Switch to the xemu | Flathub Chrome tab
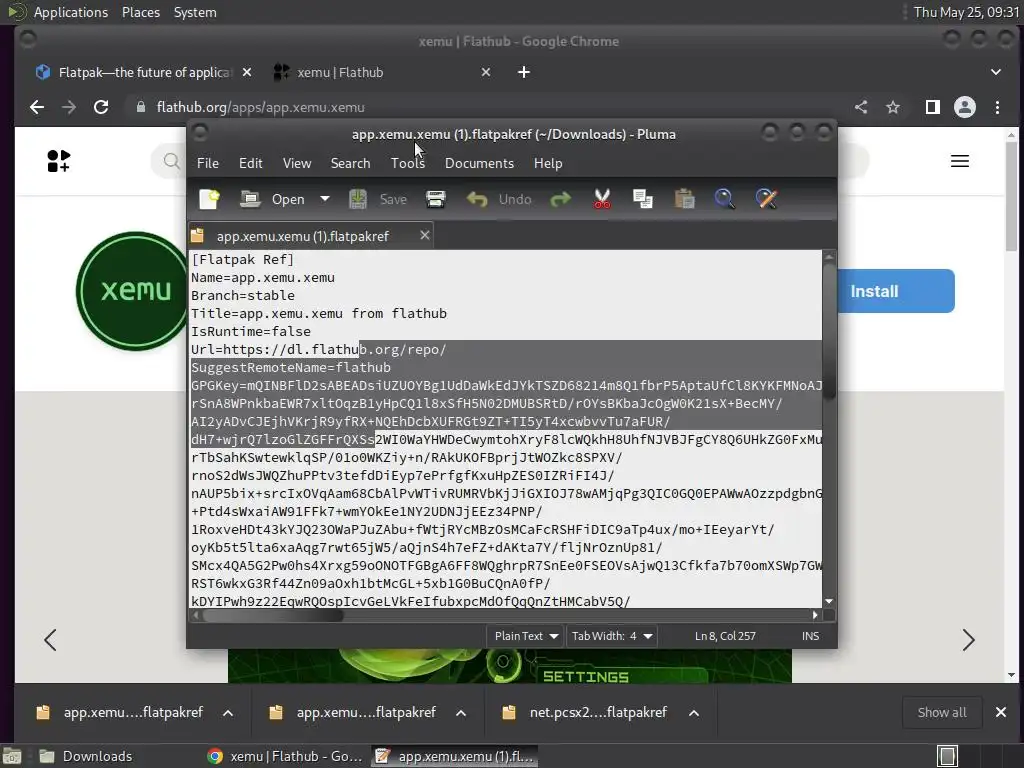The image size is (1024, 768). tap(382, 72)
